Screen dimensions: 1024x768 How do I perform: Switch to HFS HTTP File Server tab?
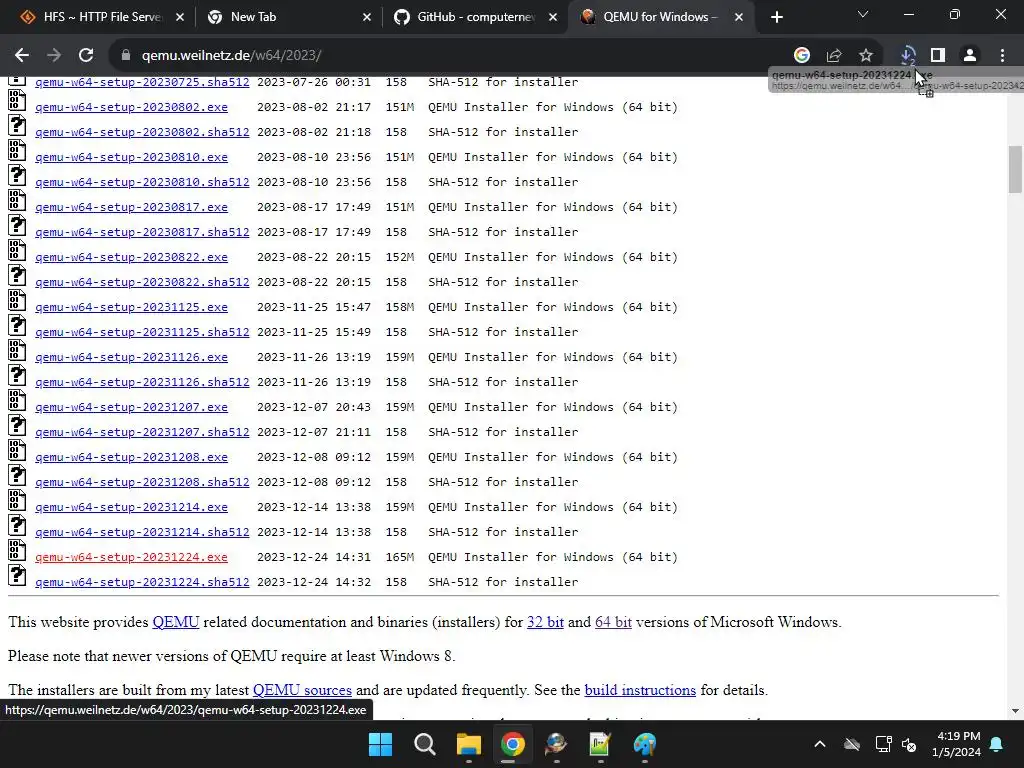103,17
